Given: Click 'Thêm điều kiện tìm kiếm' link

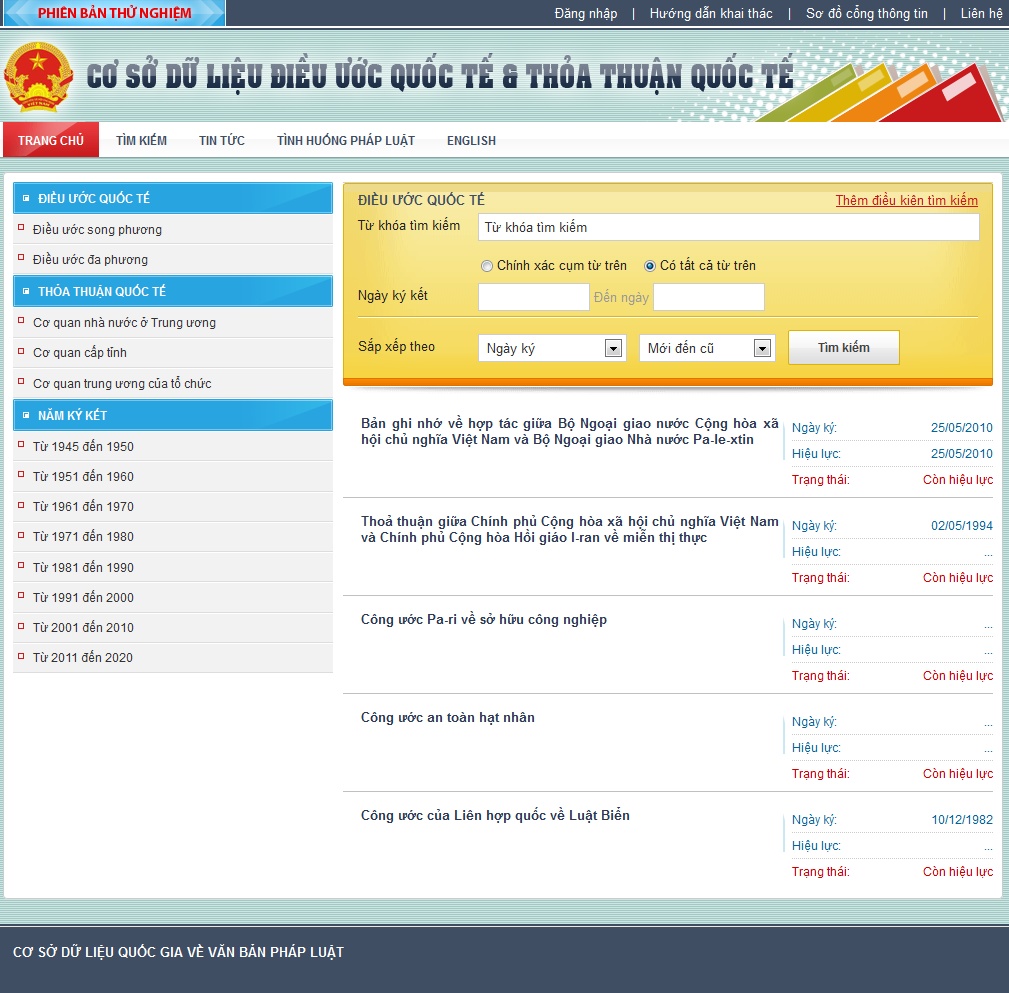Looking at the screenshot, I should tap(906, 200).
